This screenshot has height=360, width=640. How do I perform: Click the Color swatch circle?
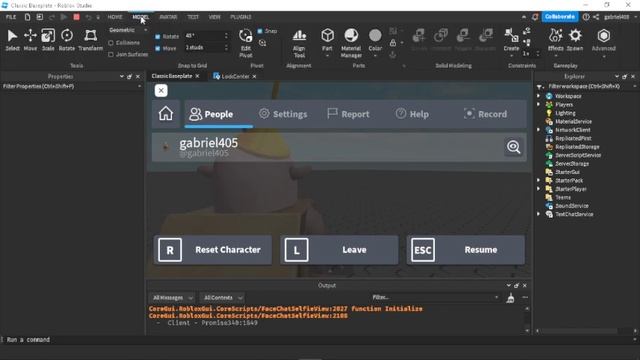pos(375,36)
